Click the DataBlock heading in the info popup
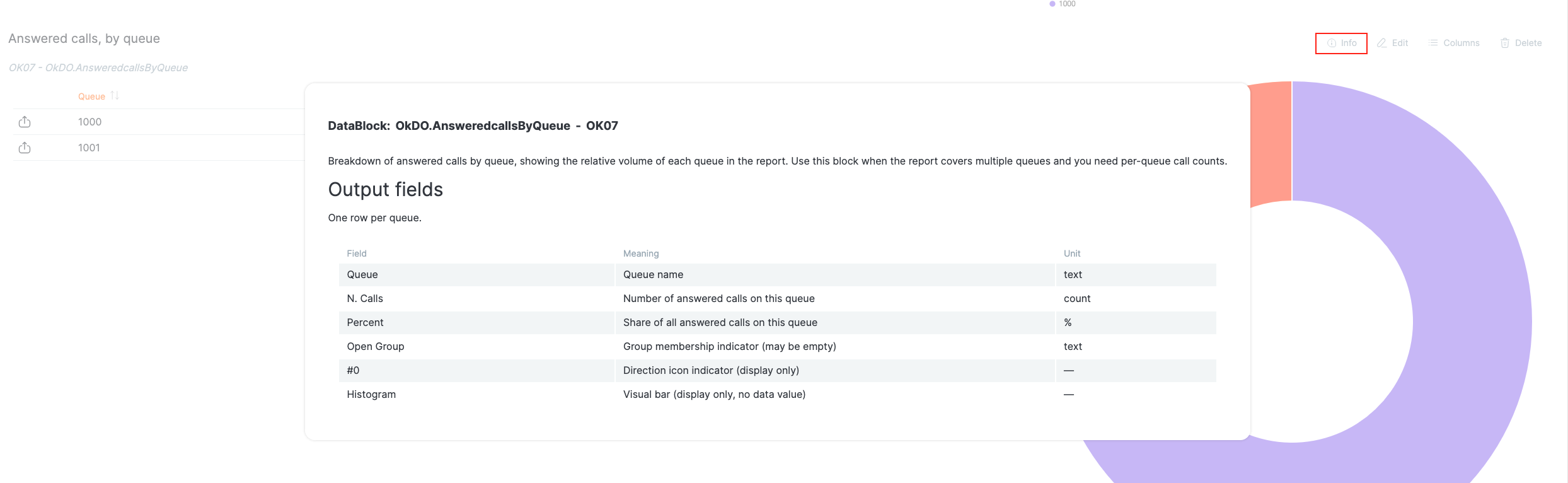 [473, 125]
